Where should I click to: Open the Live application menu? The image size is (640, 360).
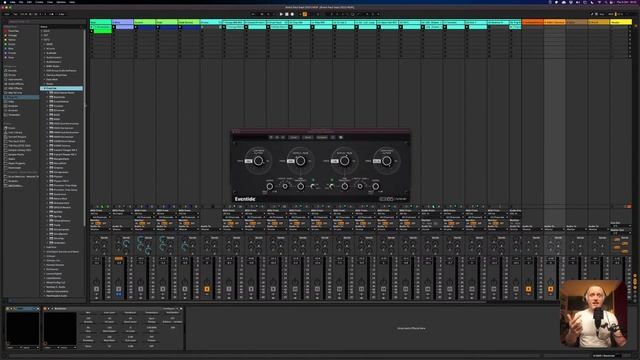[x=13, y=2]
